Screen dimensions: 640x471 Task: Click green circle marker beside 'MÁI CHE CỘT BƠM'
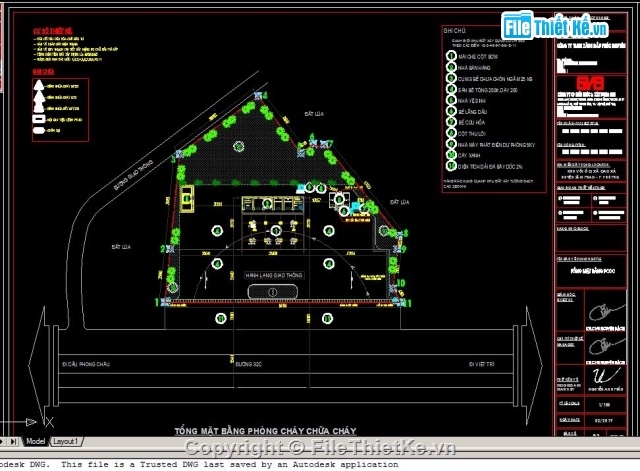451,56
